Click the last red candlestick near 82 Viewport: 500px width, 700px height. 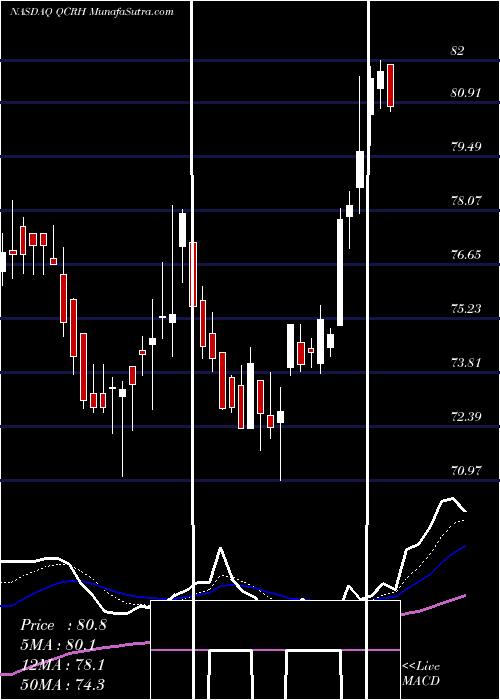pyautogui.click(x=391, y=85)
